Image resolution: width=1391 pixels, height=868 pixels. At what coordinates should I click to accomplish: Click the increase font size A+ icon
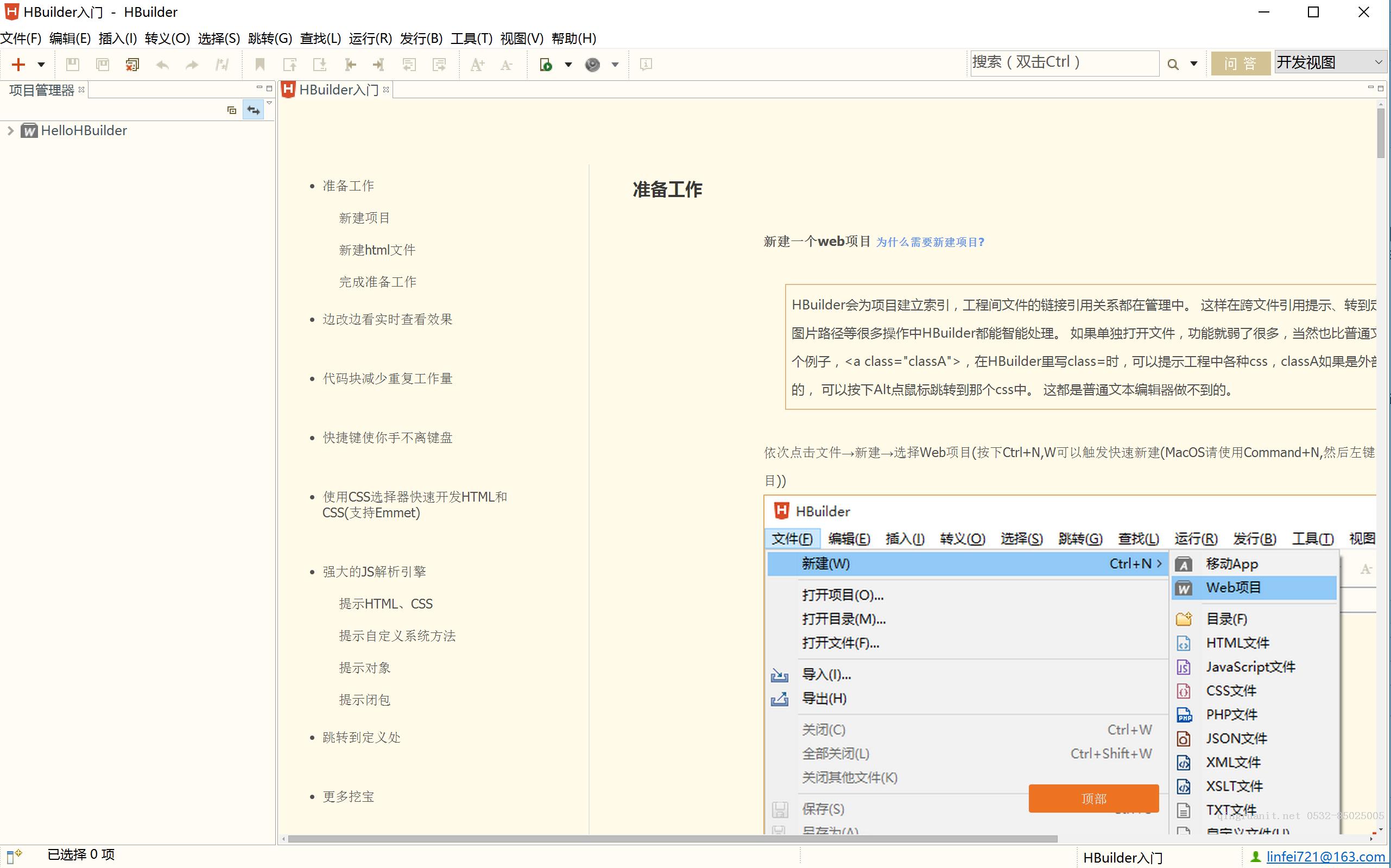(x=477, y=64)
